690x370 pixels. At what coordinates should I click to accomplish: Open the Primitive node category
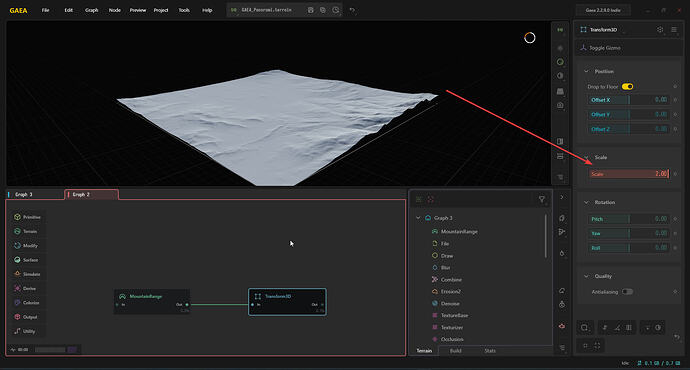point(27,217)
